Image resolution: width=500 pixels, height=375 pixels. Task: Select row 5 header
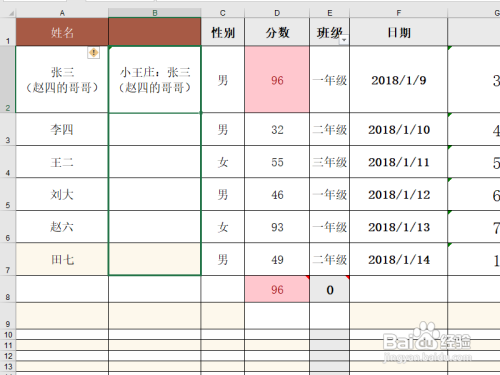click(x=8, y=194)
